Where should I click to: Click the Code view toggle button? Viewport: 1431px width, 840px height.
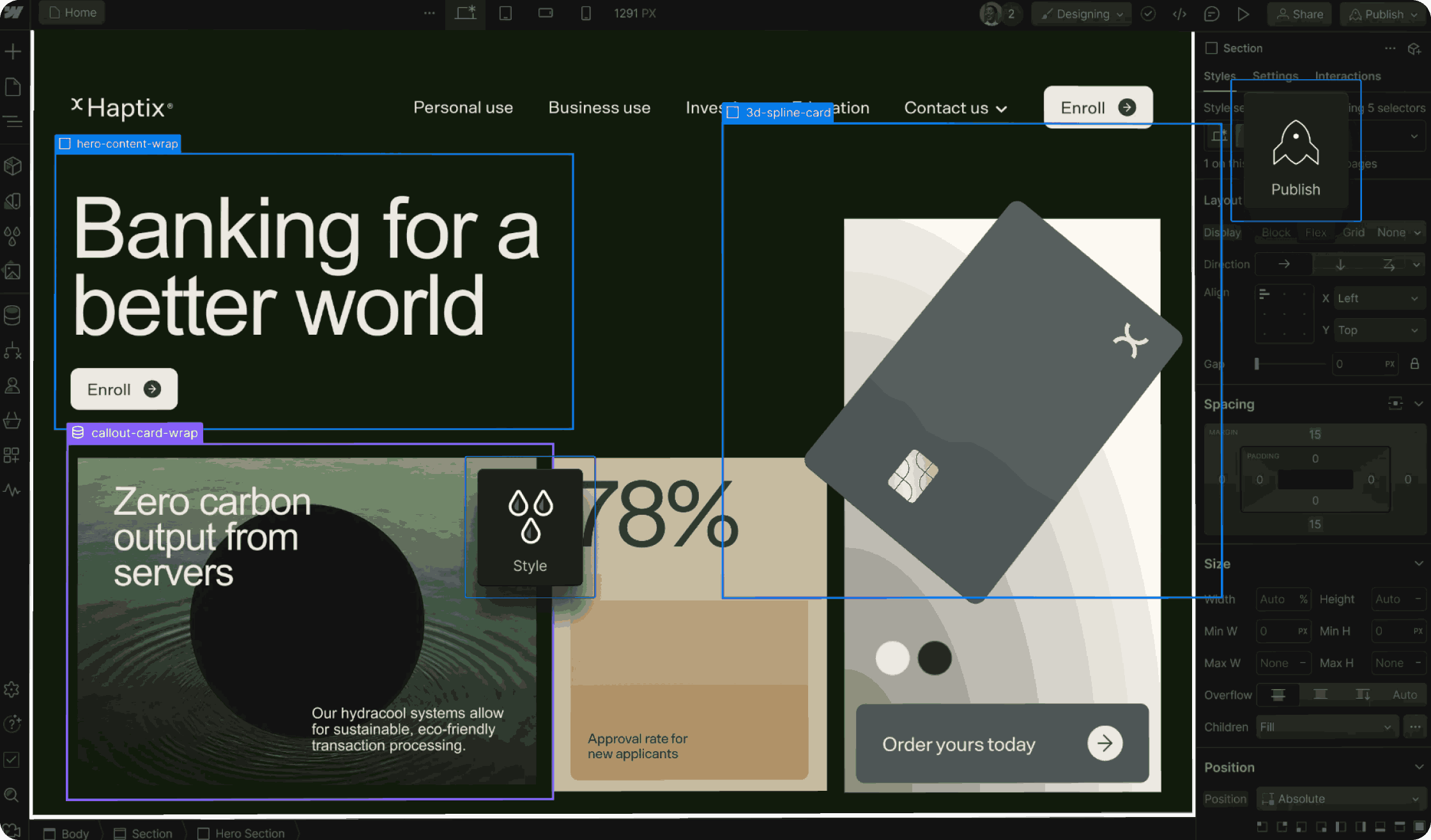coord(1180,13)
